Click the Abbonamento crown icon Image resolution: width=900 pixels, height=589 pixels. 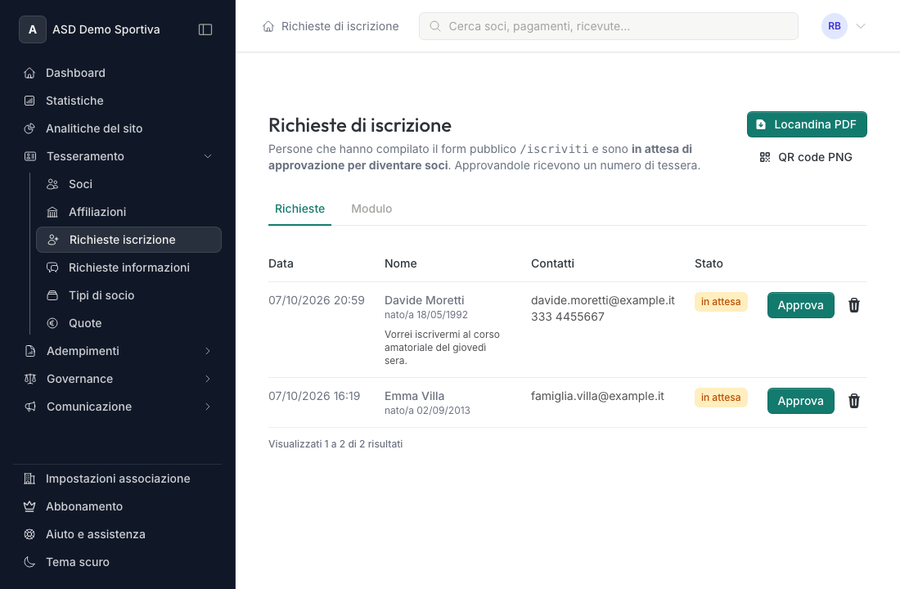[29, 506]
